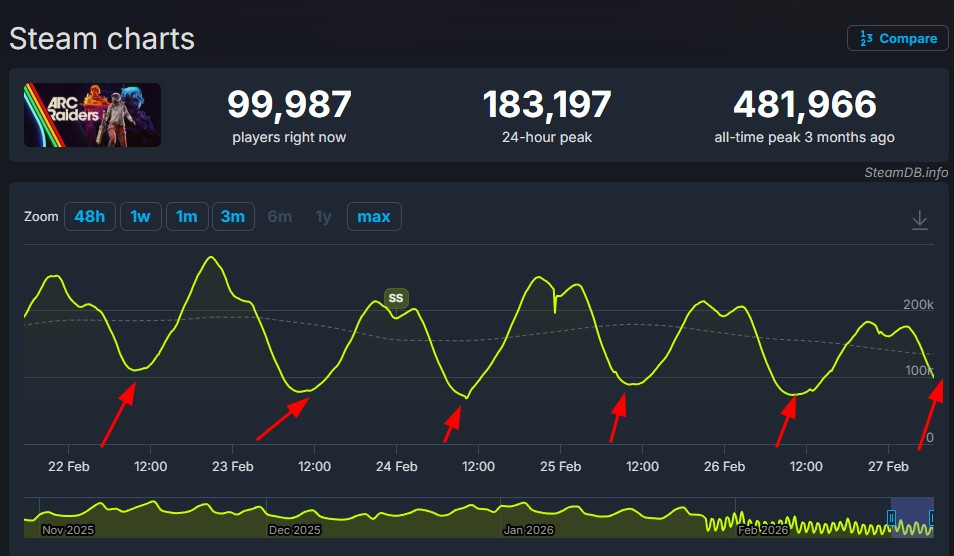Click the Steam charts heading

click(102, 39)
